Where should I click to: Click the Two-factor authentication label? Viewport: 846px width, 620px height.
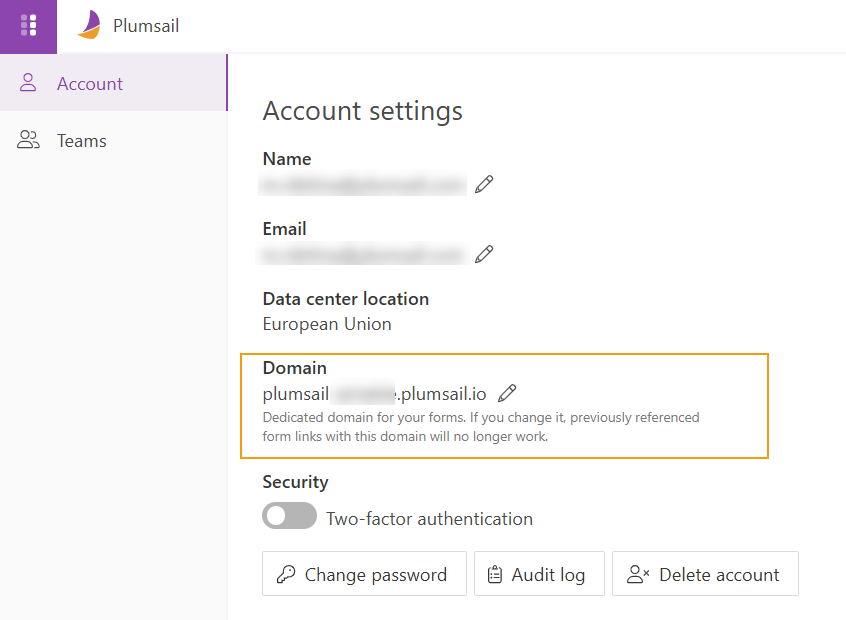pyautogui.click(x=429, y=519)
